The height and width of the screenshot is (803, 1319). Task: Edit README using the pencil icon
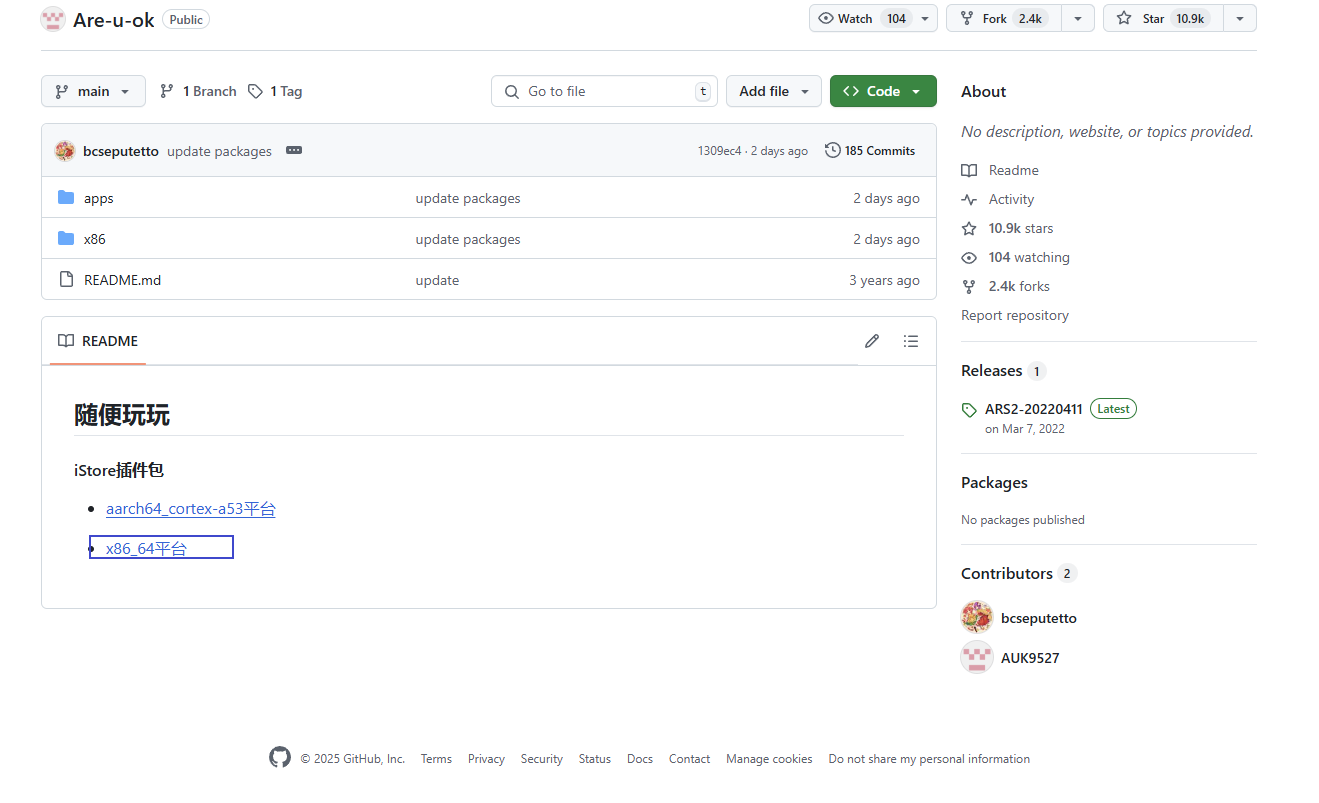tap(872, 341)
